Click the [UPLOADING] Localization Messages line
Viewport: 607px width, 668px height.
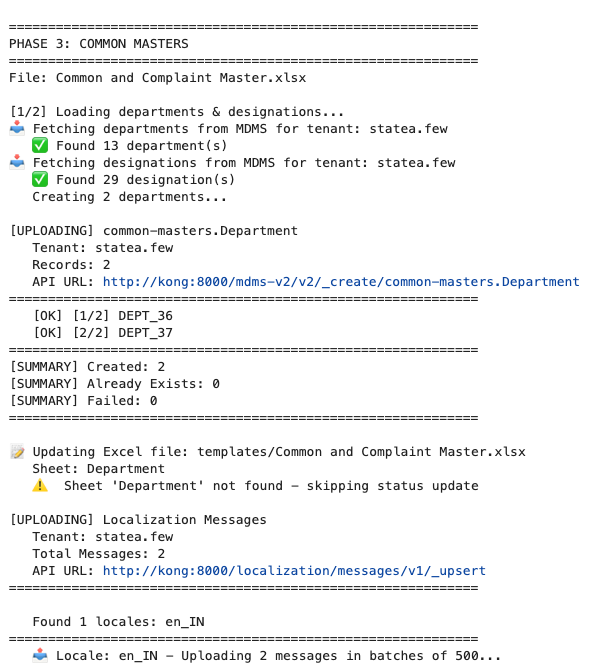pyautogui.click(x=138, y=520)
